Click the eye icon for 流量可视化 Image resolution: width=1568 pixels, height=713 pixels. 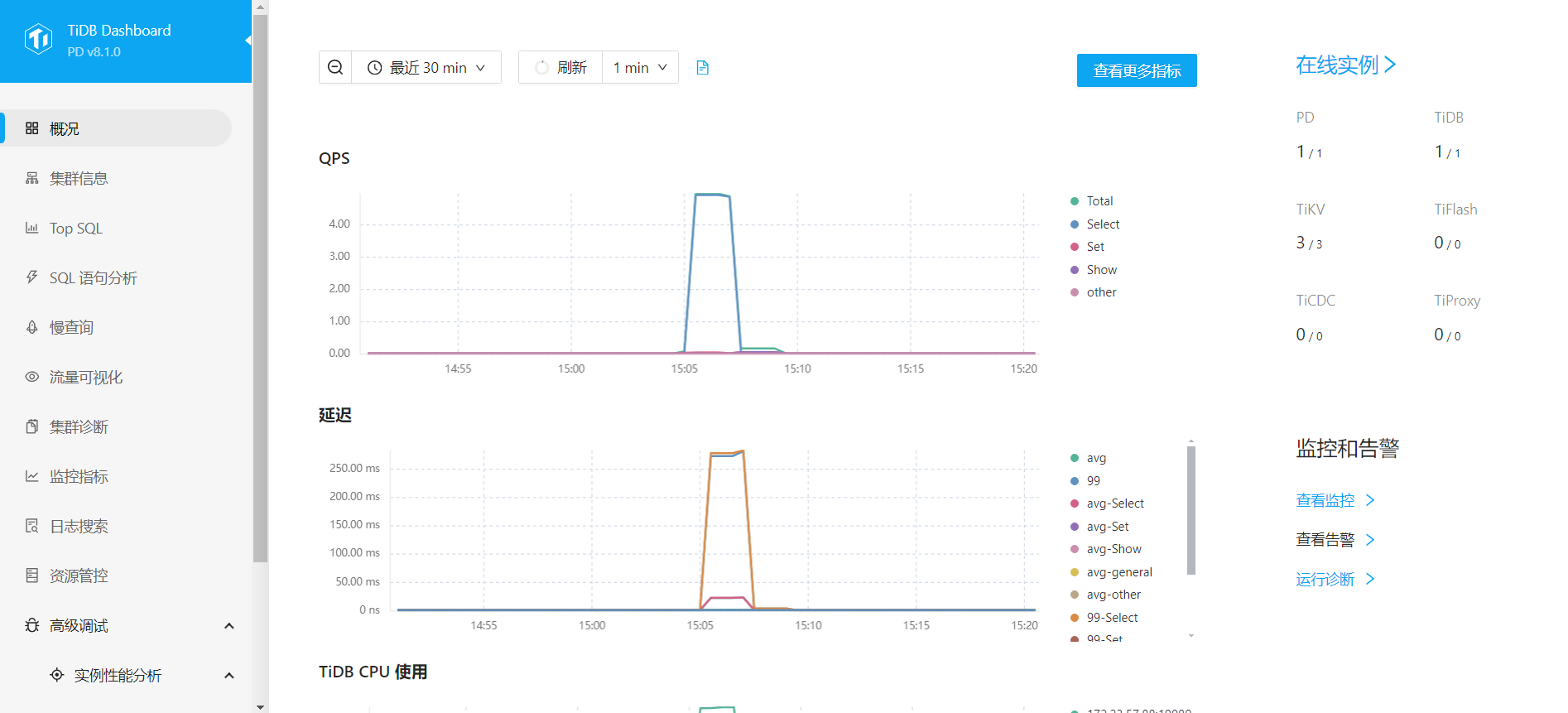pyautogui.click(x=32, y=377)
